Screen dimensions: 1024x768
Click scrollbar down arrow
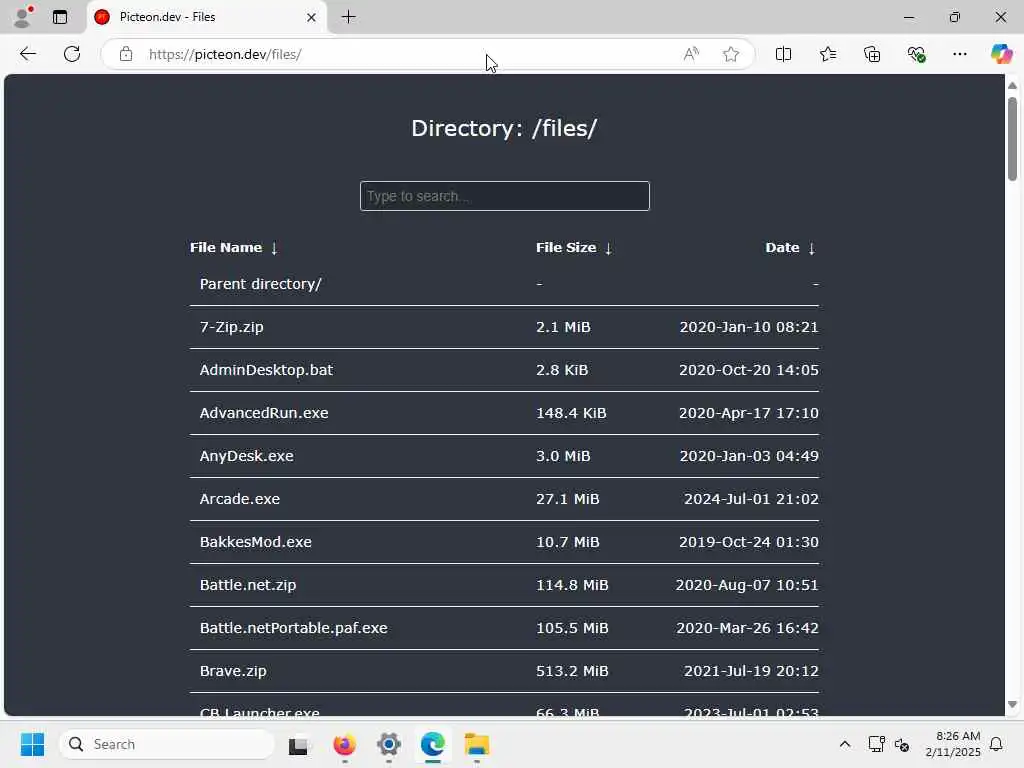click(1012, 705)
